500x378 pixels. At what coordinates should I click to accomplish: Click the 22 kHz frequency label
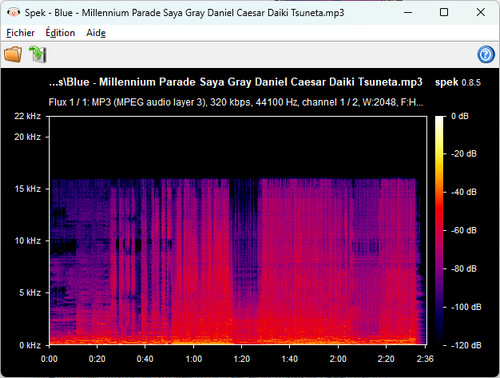click(27, 116)
